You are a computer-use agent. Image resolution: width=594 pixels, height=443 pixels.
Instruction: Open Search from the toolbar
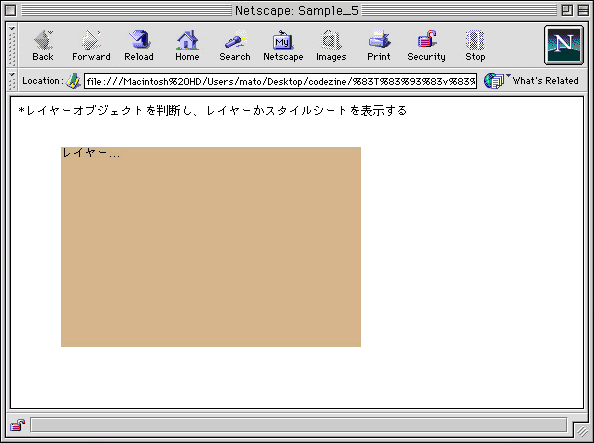point(235,45)
